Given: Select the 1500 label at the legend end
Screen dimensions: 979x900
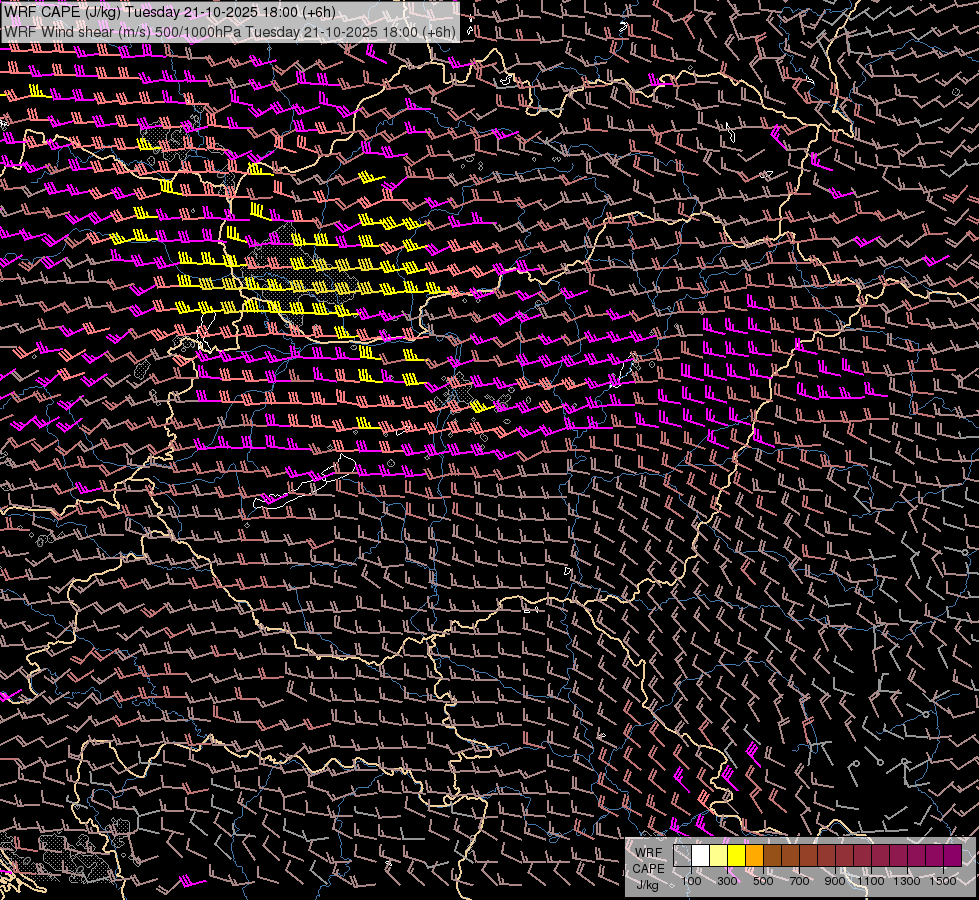Looking at the screenshot, I should 943,881.
